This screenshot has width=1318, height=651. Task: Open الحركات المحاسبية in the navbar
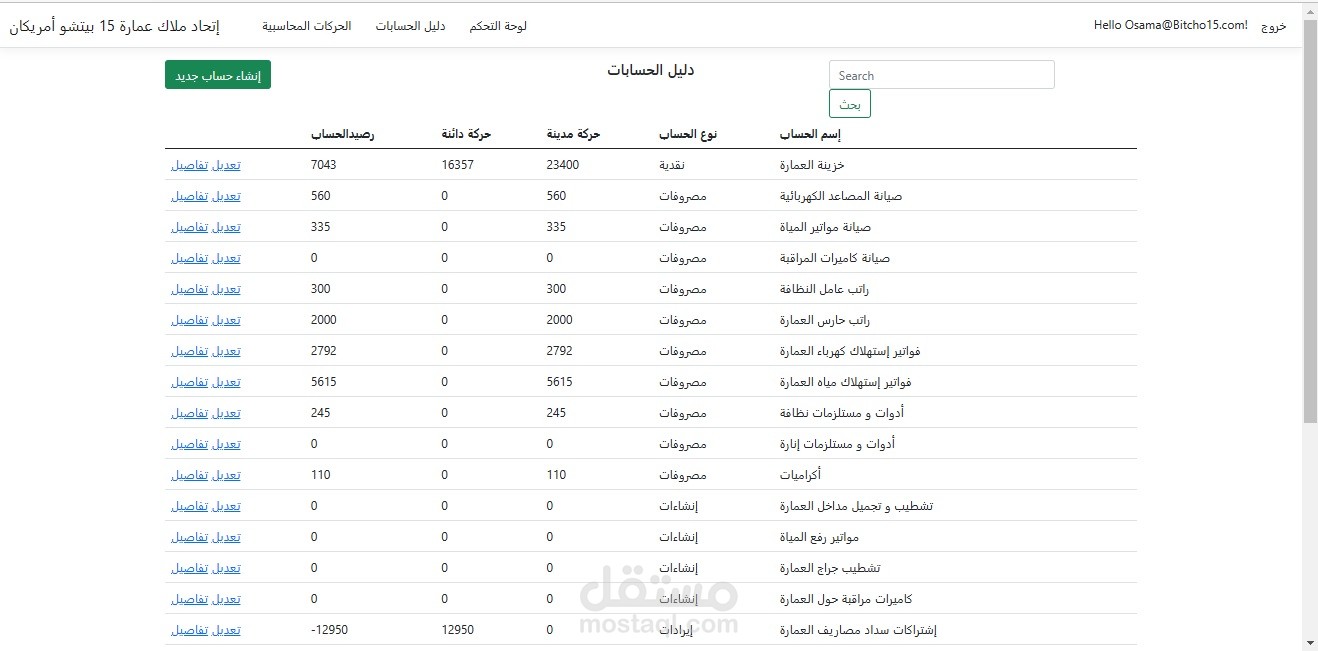click(307, 26)
